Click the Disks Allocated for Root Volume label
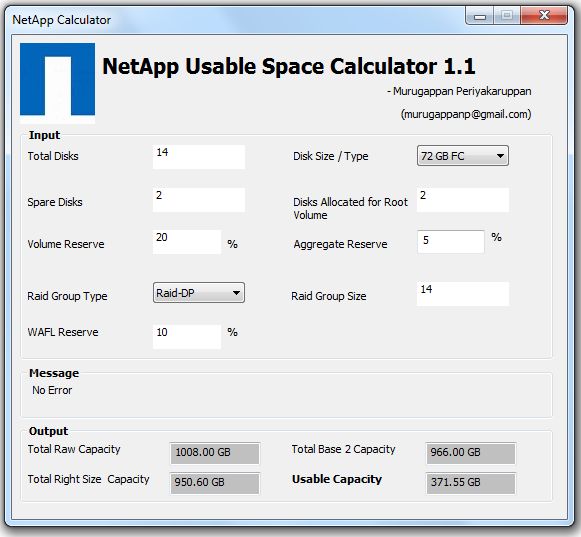The width and height of the screenshot is (581, 537). click(x=350, y=208)
